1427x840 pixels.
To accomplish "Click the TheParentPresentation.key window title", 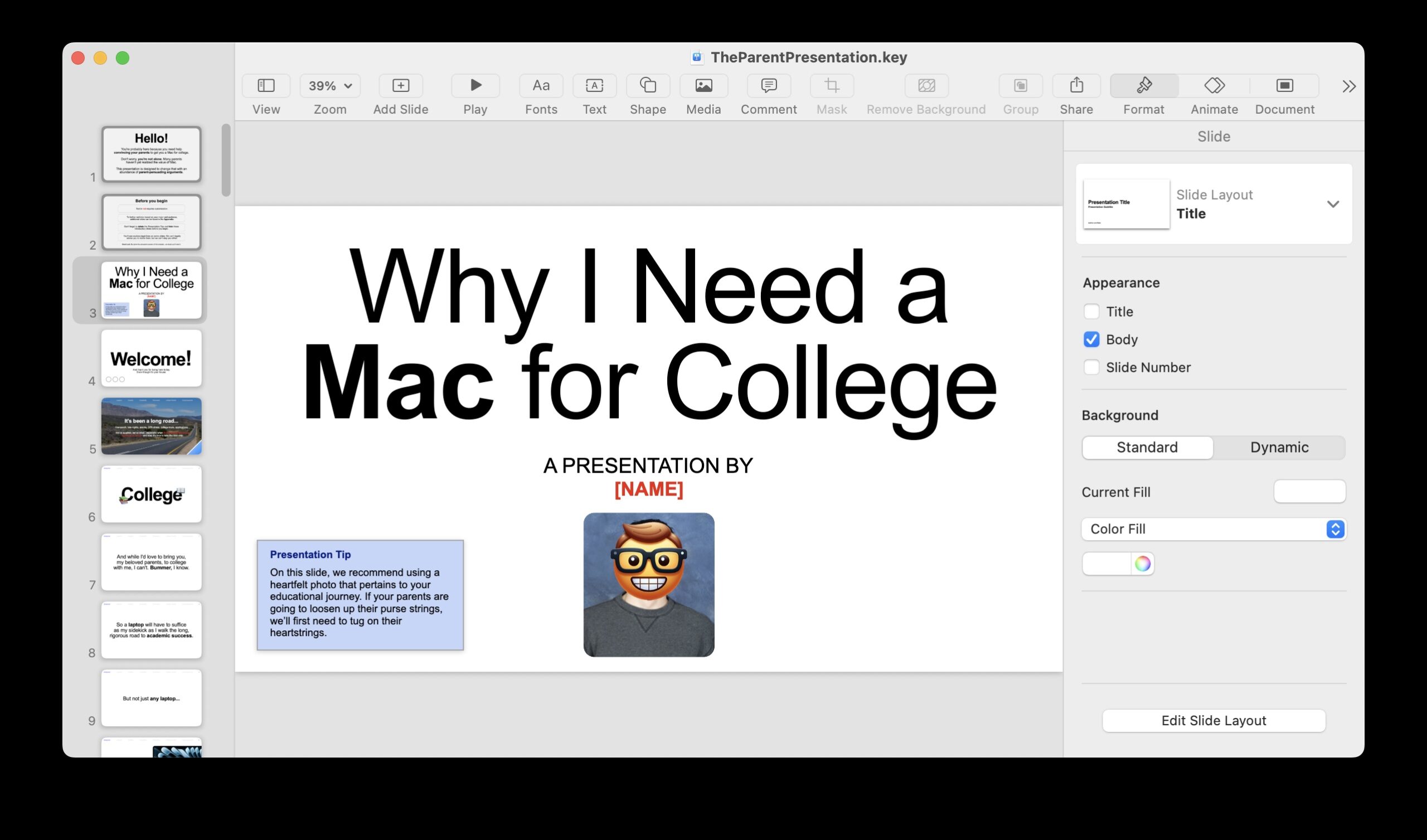I will click(x=809, y=57).
